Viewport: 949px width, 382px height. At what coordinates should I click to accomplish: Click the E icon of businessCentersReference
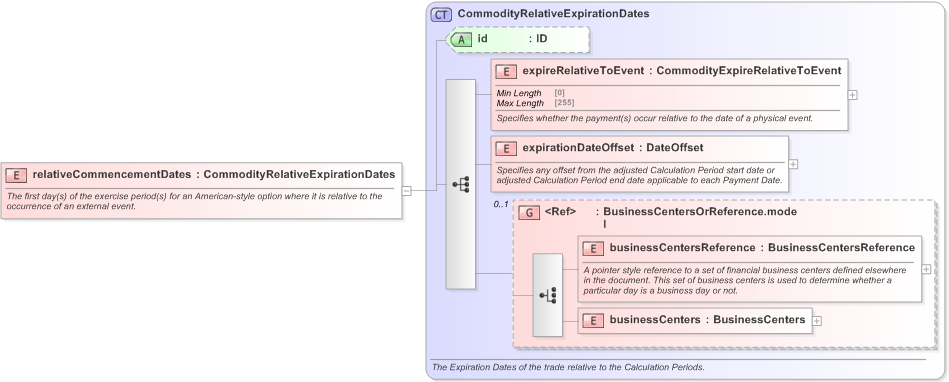[x=593, y=248]
